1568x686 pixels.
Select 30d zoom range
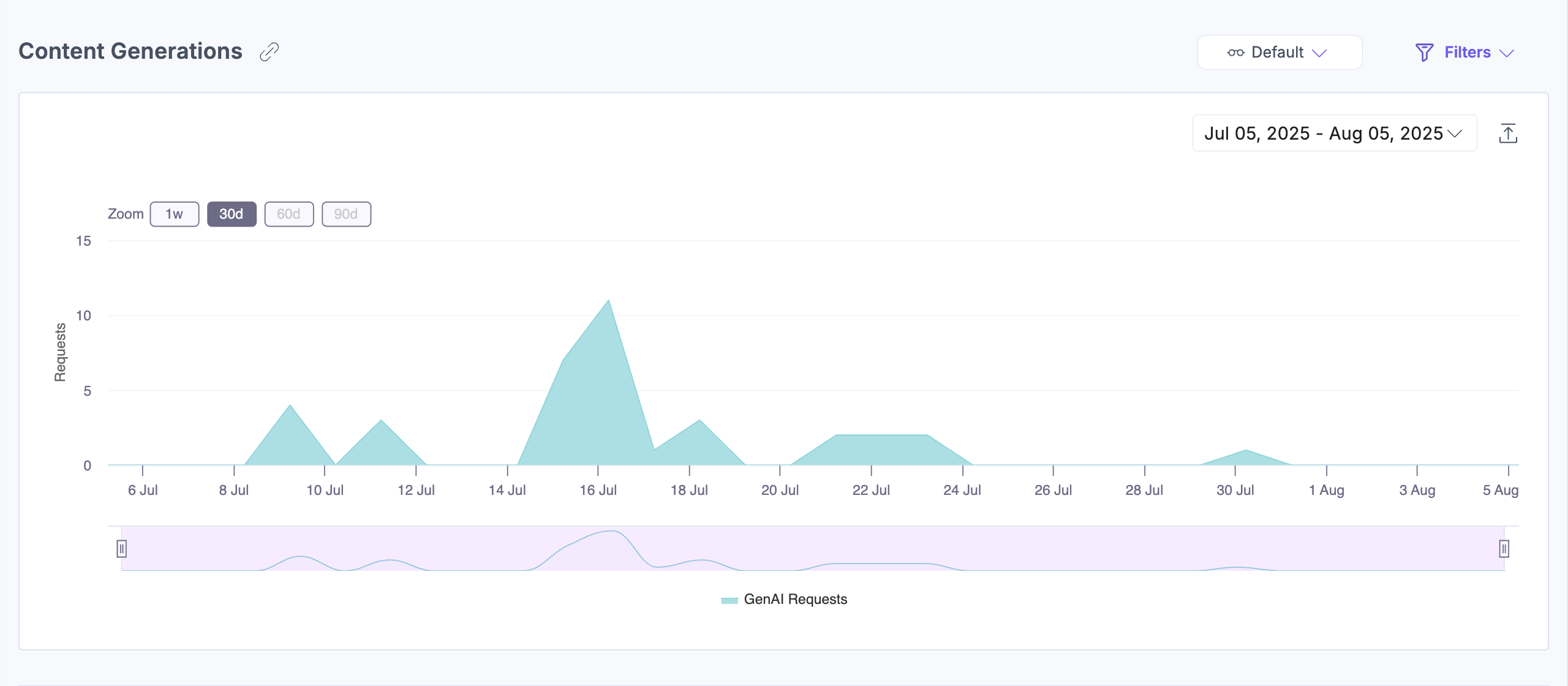pyautogui.click(x=232, y=214)
